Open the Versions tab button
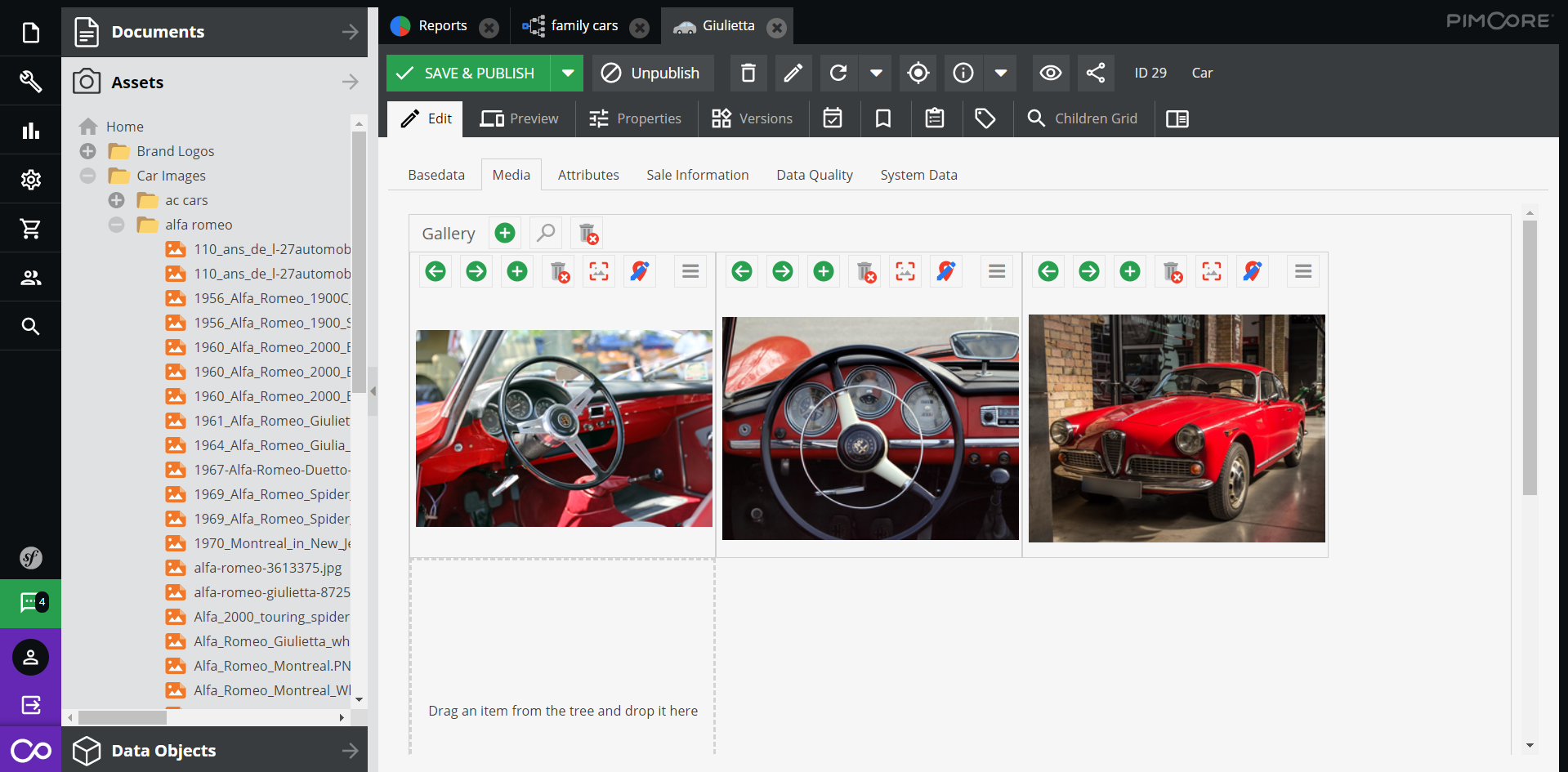Viewport: 1568px width, 772px height. 752,118
